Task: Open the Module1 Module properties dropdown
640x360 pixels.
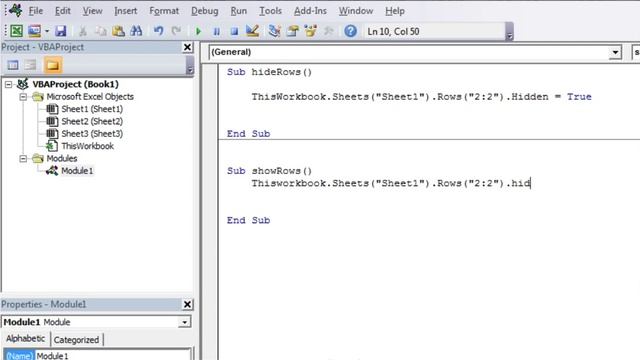Action: [x=184, y=322]
